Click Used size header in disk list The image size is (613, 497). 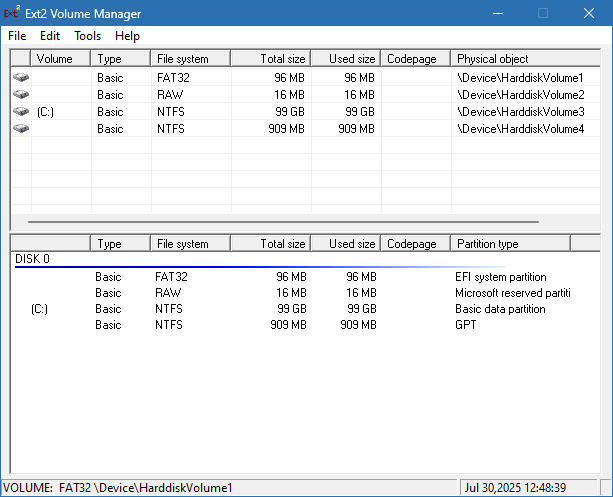[346, 244]
